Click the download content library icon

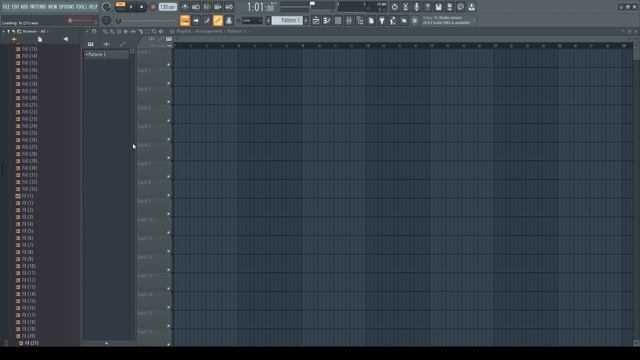[471, 7]
